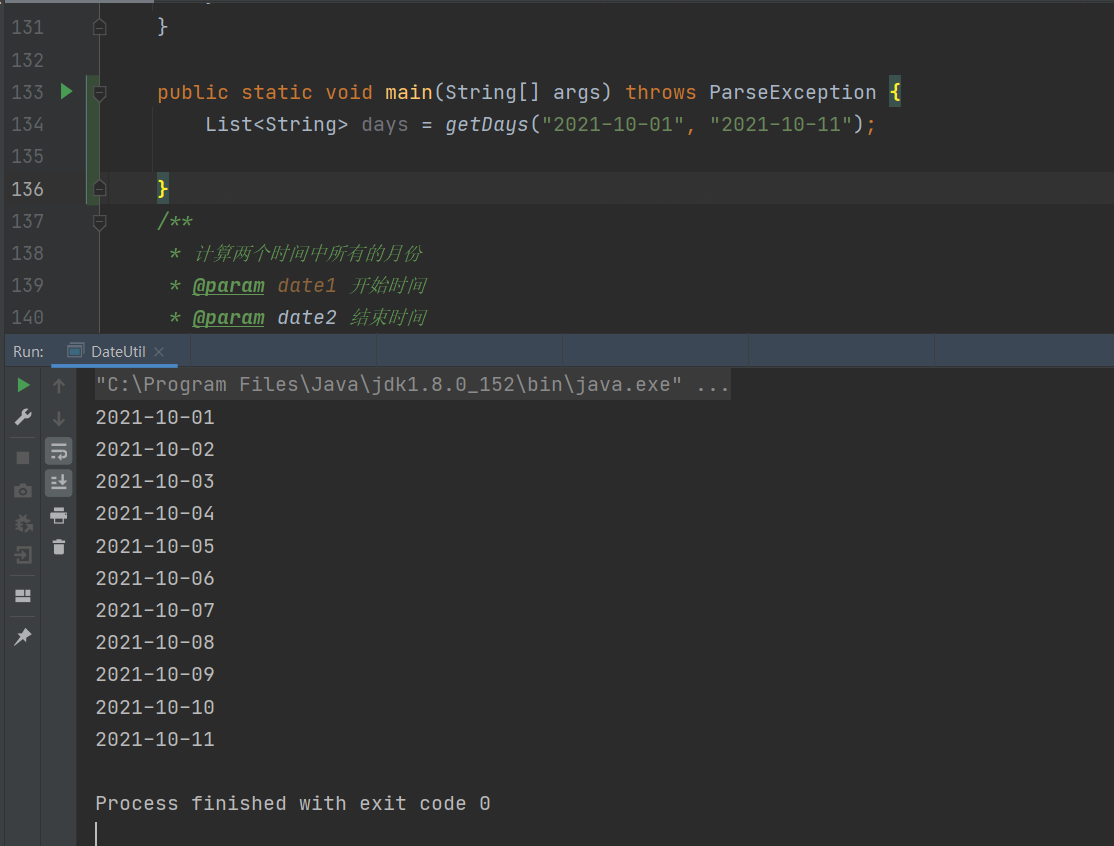
Task: Collapse main method fold marker on line 133
Action: click(99, 92)
